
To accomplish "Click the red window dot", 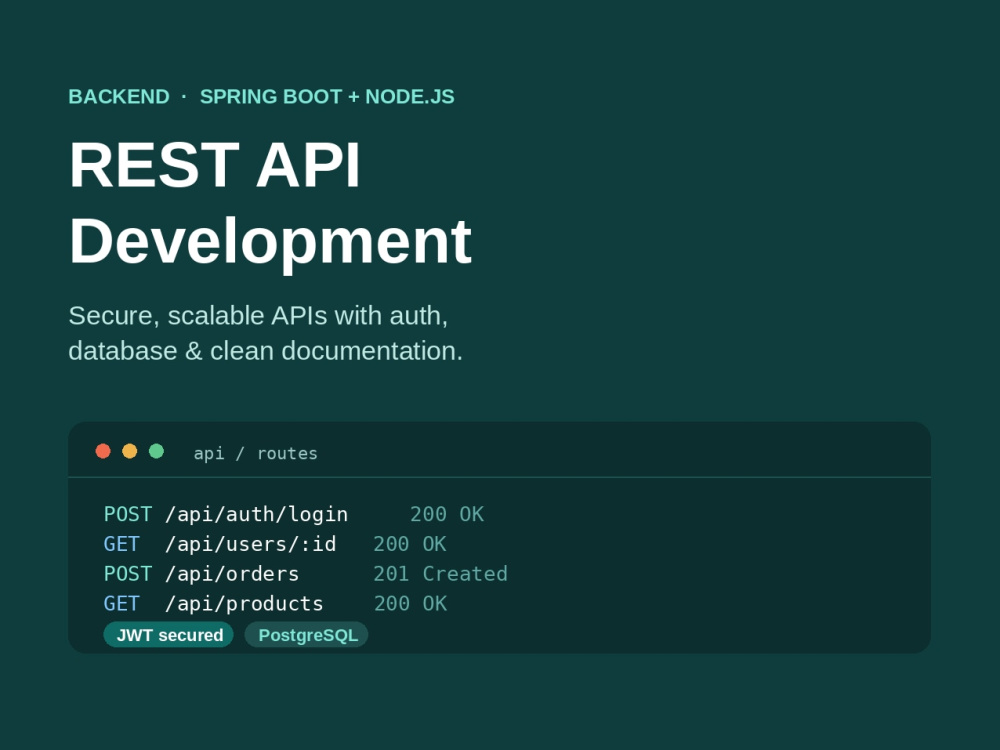I will pos(103,452).
